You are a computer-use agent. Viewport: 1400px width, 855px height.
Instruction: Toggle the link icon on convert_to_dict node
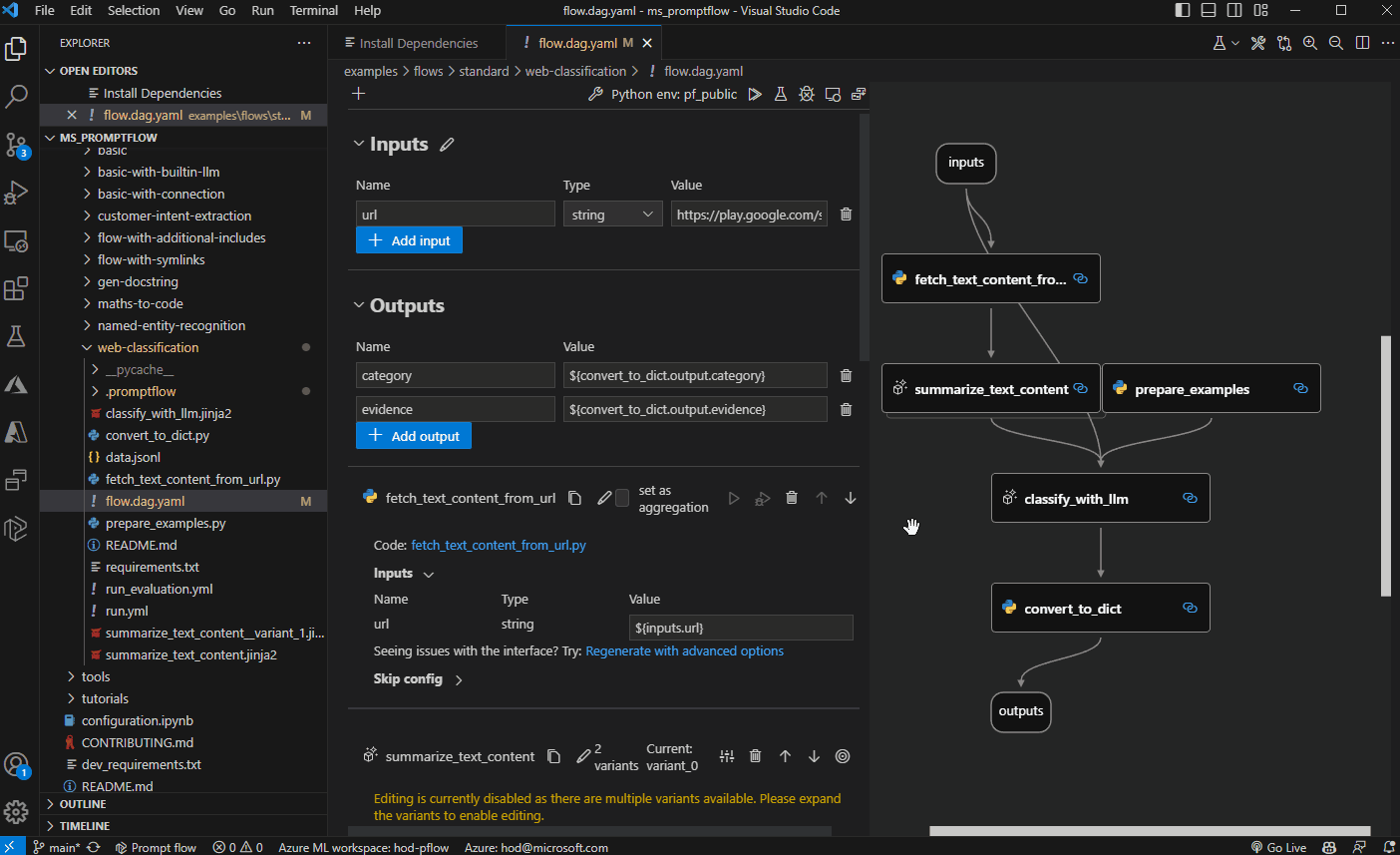[1190, 607]
